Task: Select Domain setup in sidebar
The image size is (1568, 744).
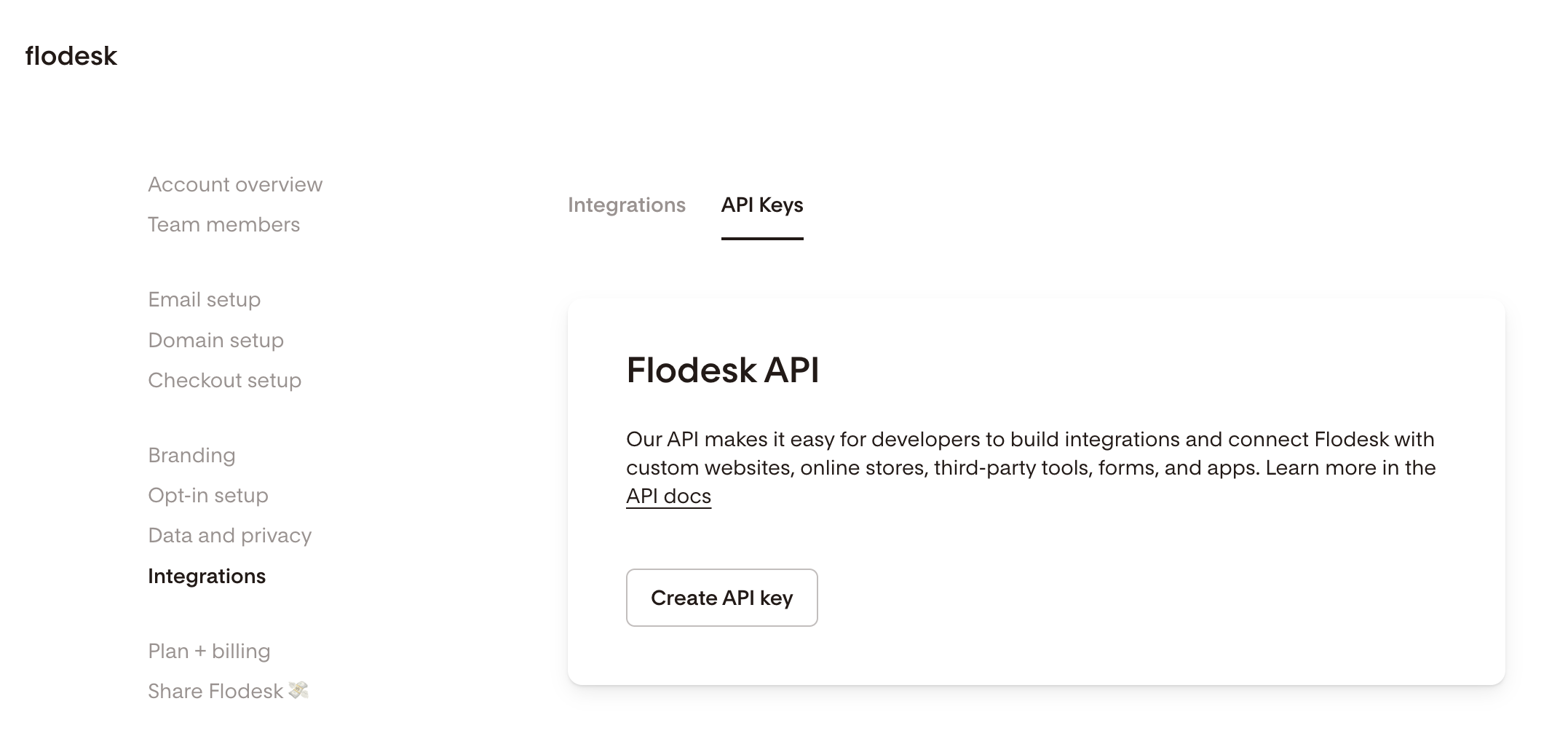Action: click(x=215, y=341)
